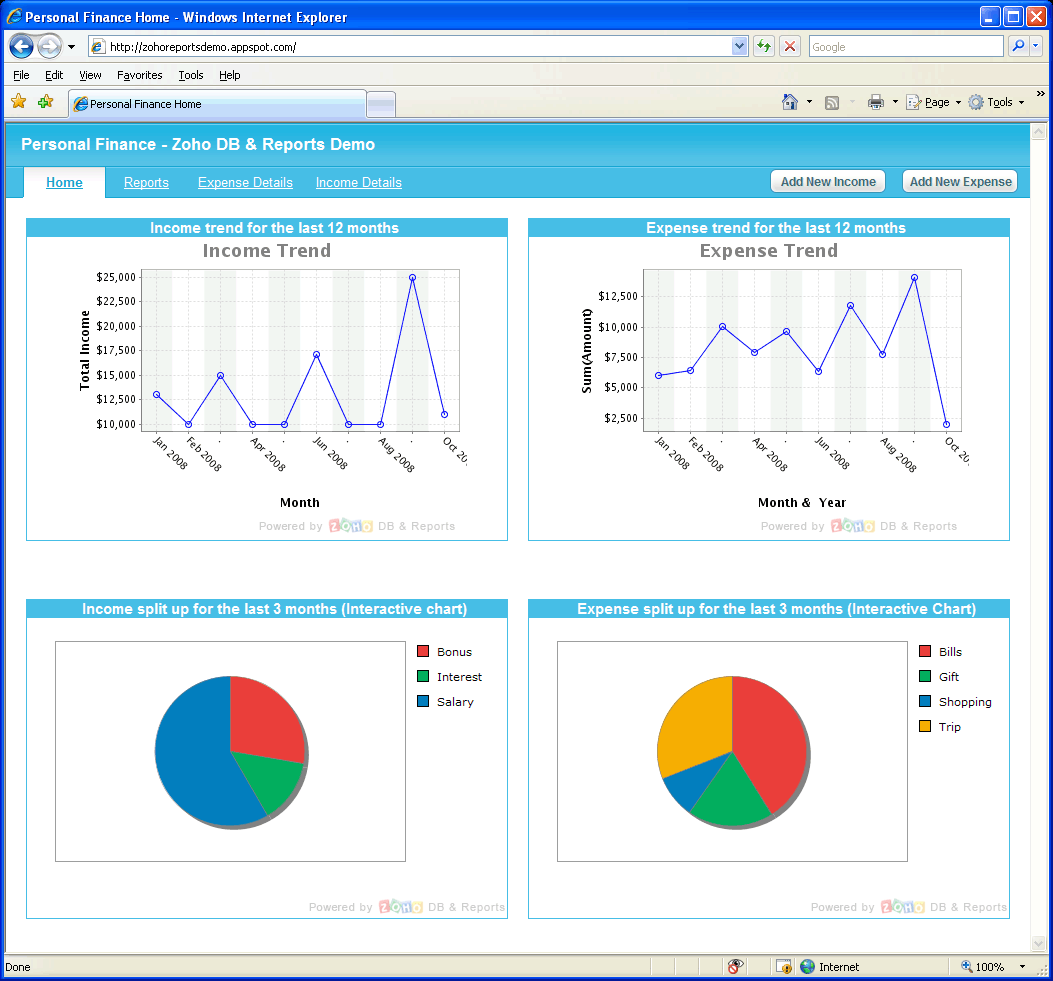The height and width of the screenshot is (981, 1053).
Task: Open the Page menu dropdown
Action: 934,102
